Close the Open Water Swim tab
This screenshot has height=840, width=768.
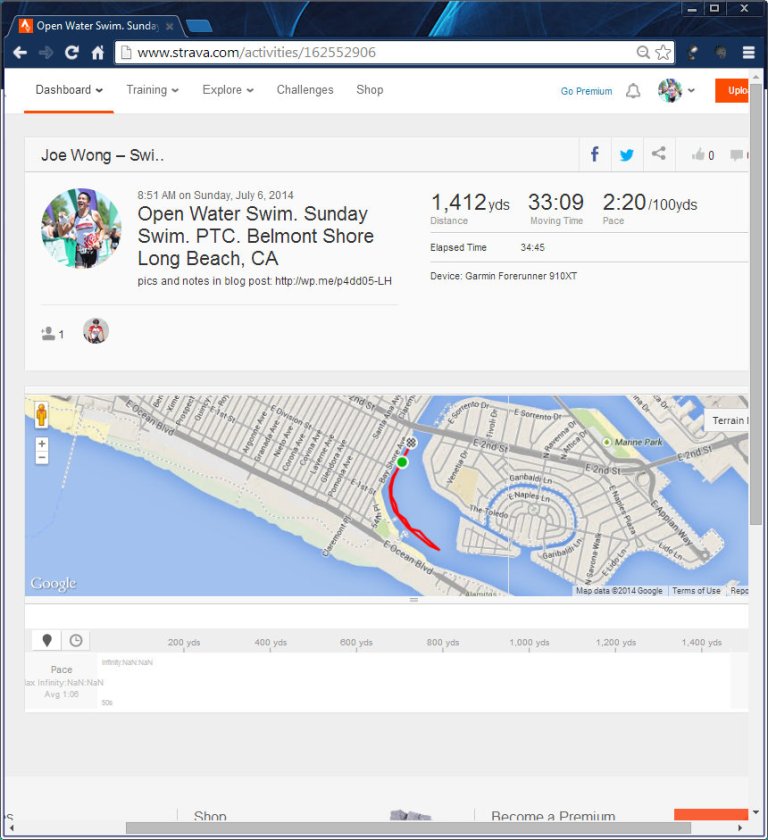coord(170,26)
